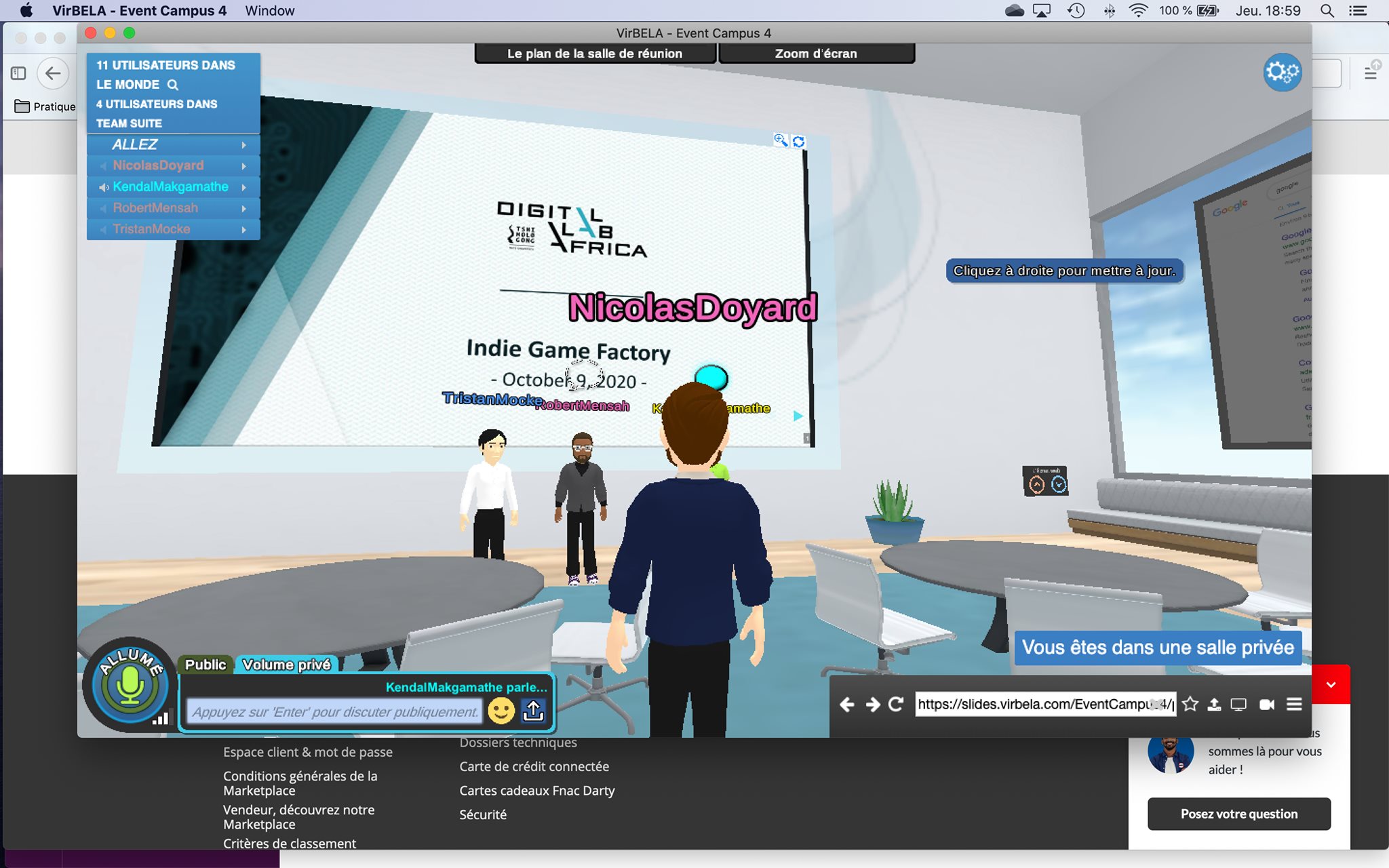This screenshot has width=1389, height=868.
Task: Reload the in-world web browser page
Action: (x=896, y=705)
